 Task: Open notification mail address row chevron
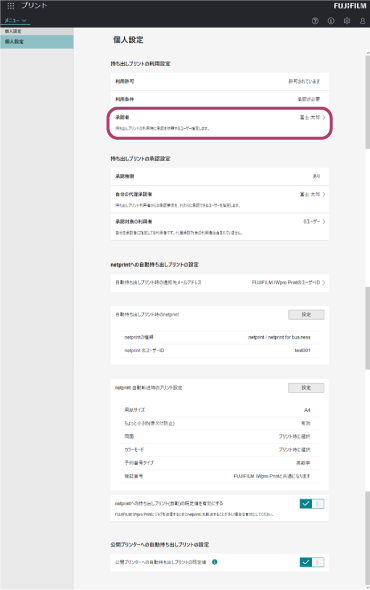coord(324,283)
